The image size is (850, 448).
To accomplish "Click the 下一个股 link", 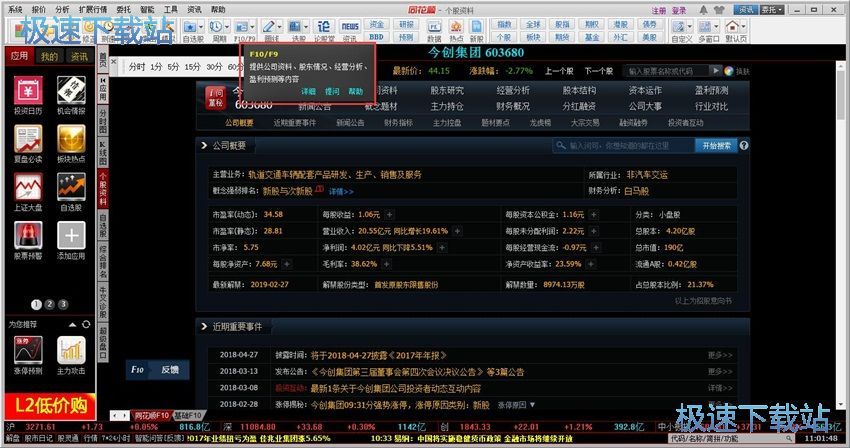I will pos(599,71).
